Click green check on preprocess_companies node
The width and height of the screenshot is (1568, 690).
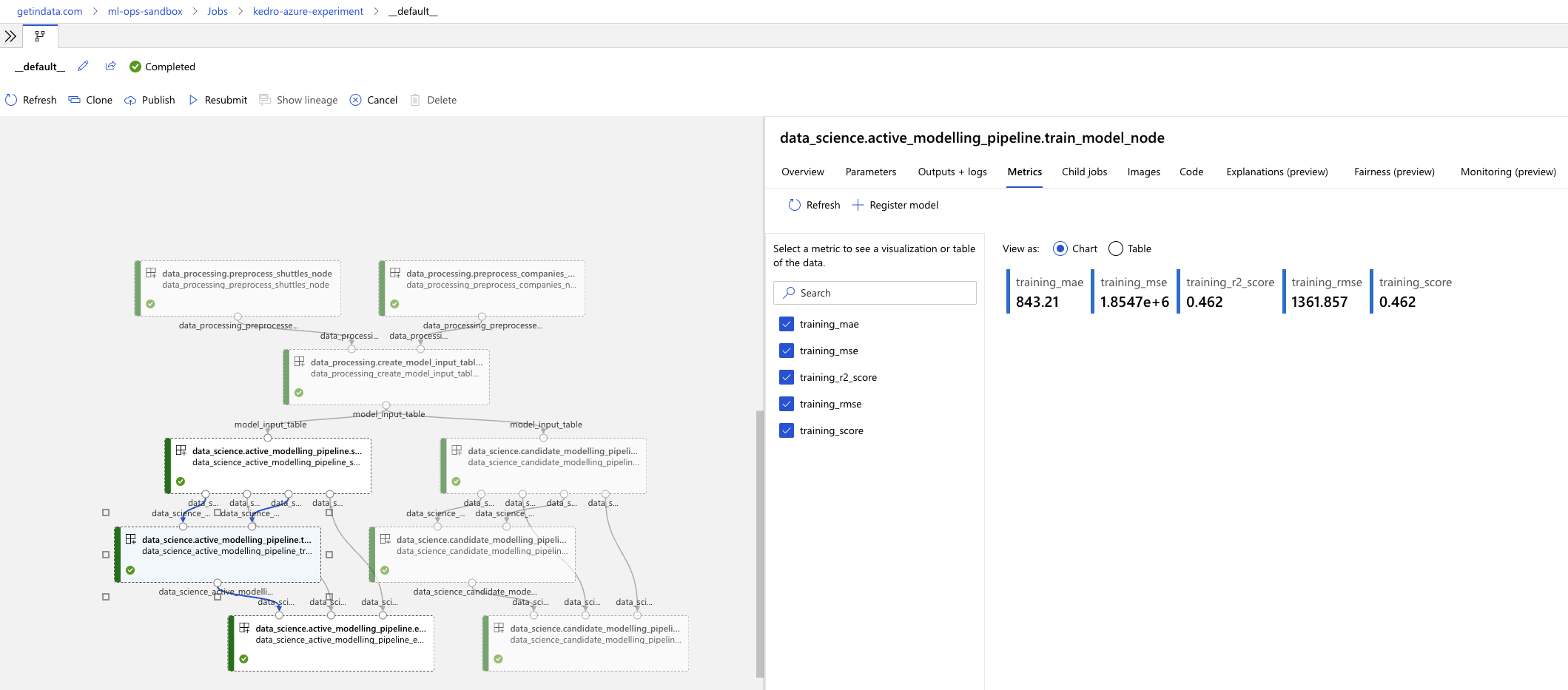395,304
